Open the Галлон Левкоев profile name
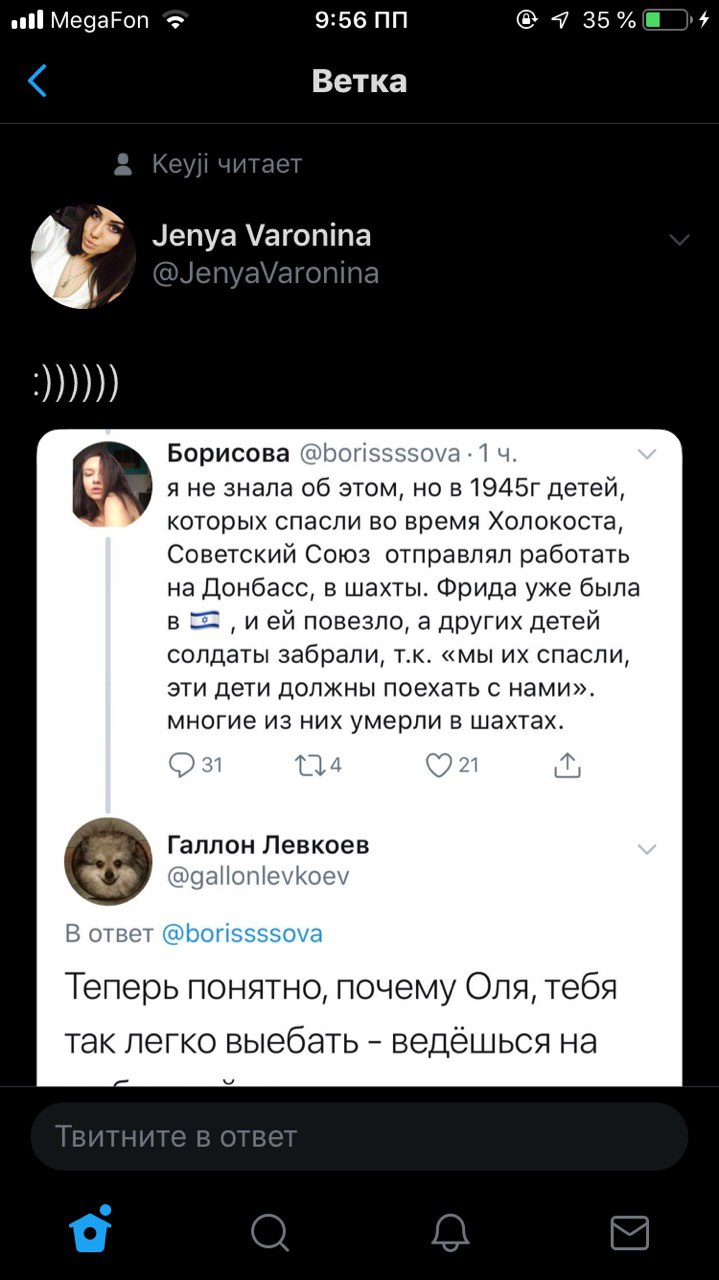The height and width of the screenshot is (1280, 719). pyautogui.click(x=268, y=845)
